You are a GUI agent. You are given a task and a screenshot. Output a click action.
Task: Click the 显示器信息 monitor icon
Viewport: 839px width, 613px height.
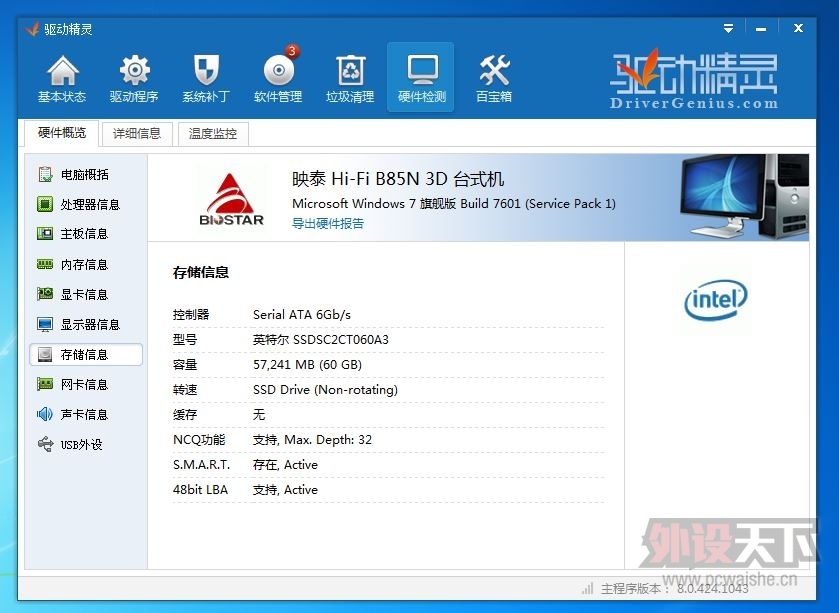(x=45, y=324)
